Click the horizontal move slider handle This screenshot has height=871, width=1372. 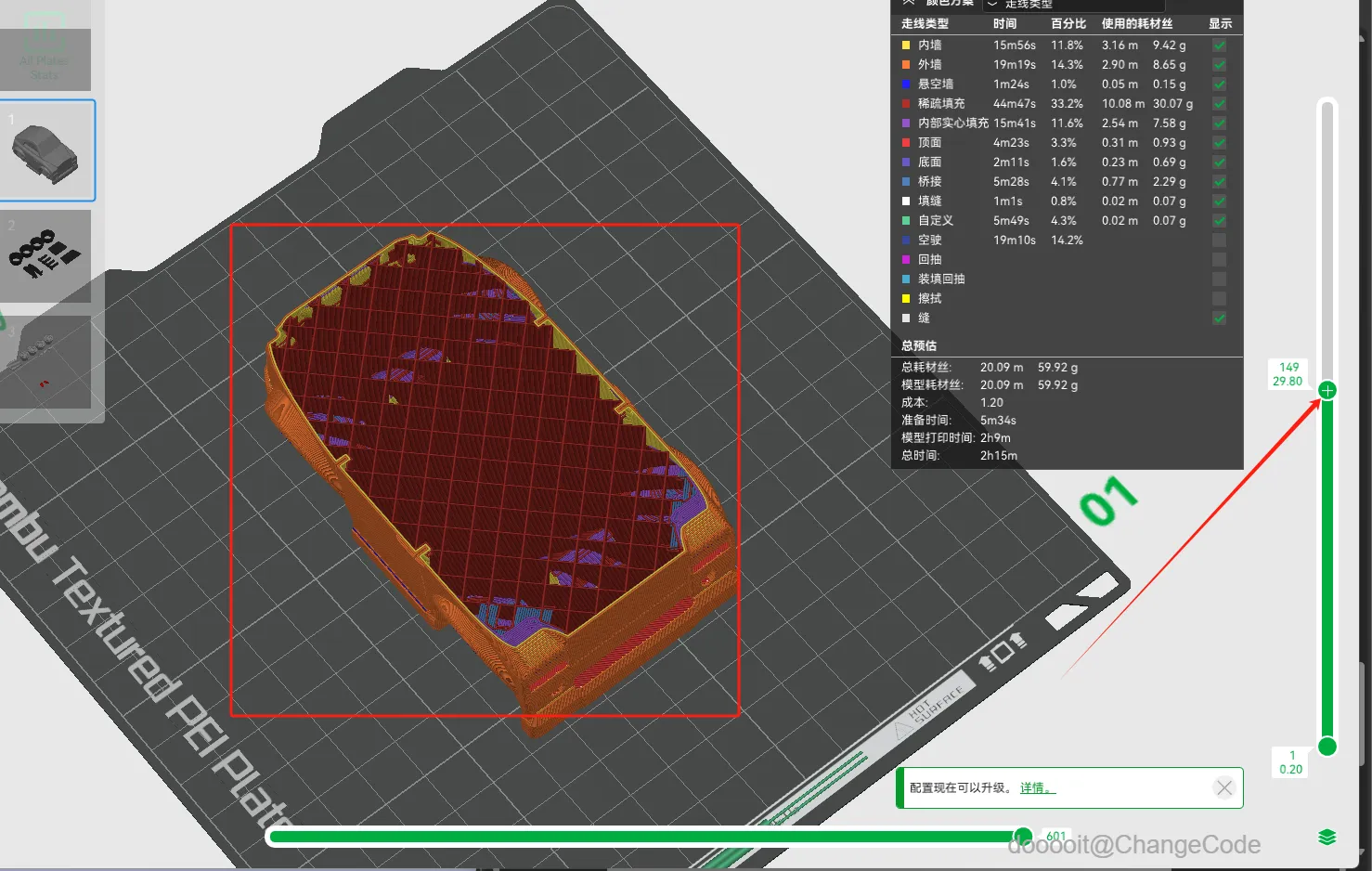click(1023, 836)
